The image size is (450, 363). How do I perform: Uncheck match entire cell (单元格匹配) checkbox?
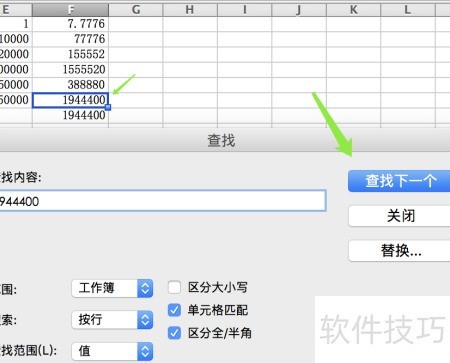174,310
